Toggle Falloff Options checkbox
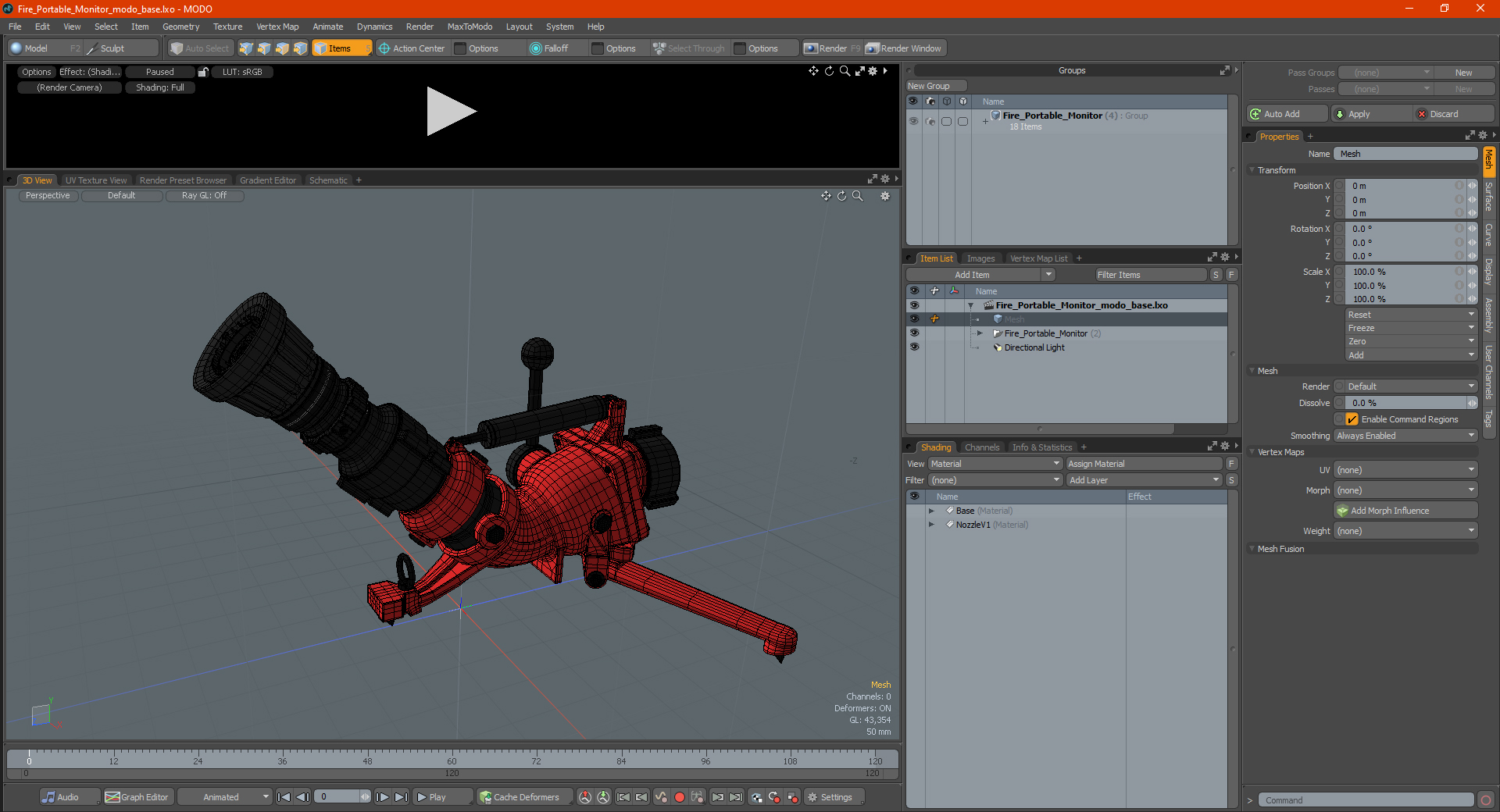 point(598,48)
